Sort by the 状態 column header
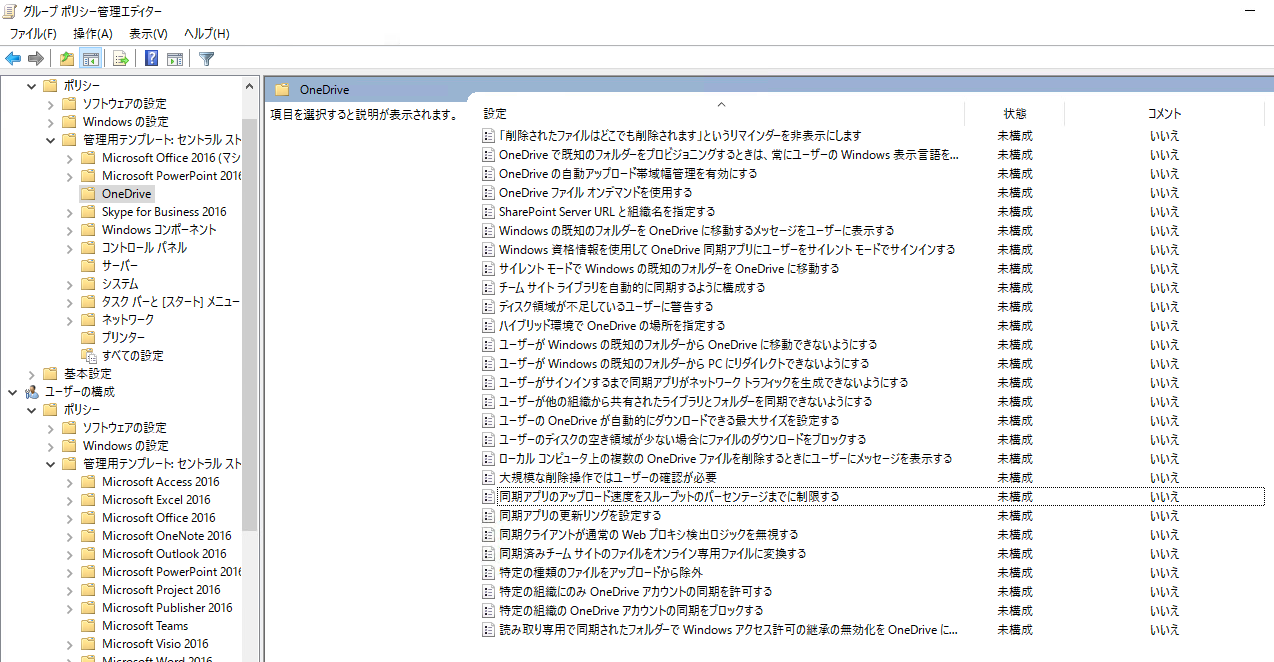Viewport: 1274px width, 662px height. coord(1014,114)
